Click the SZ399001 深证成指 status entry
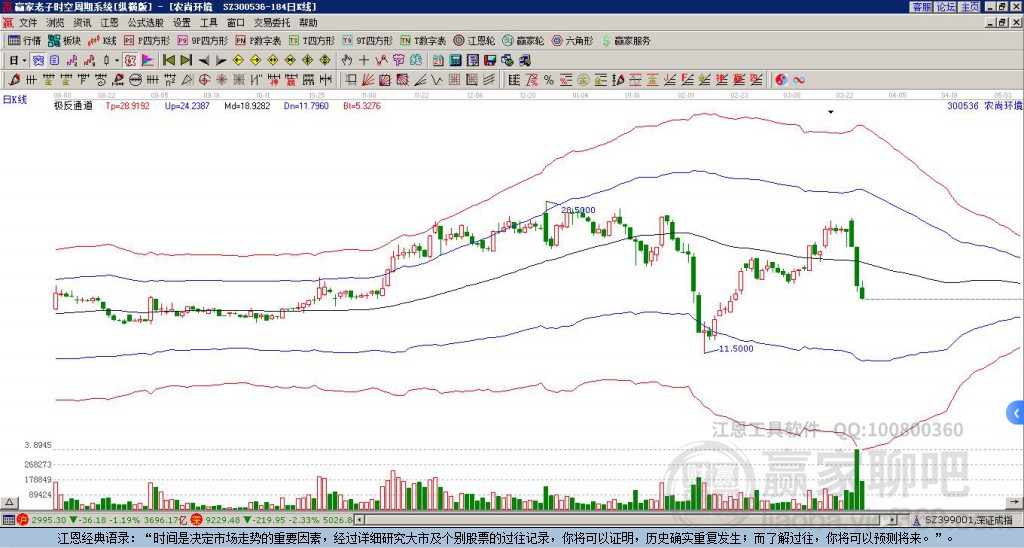1024x548 pixels. 968,520
